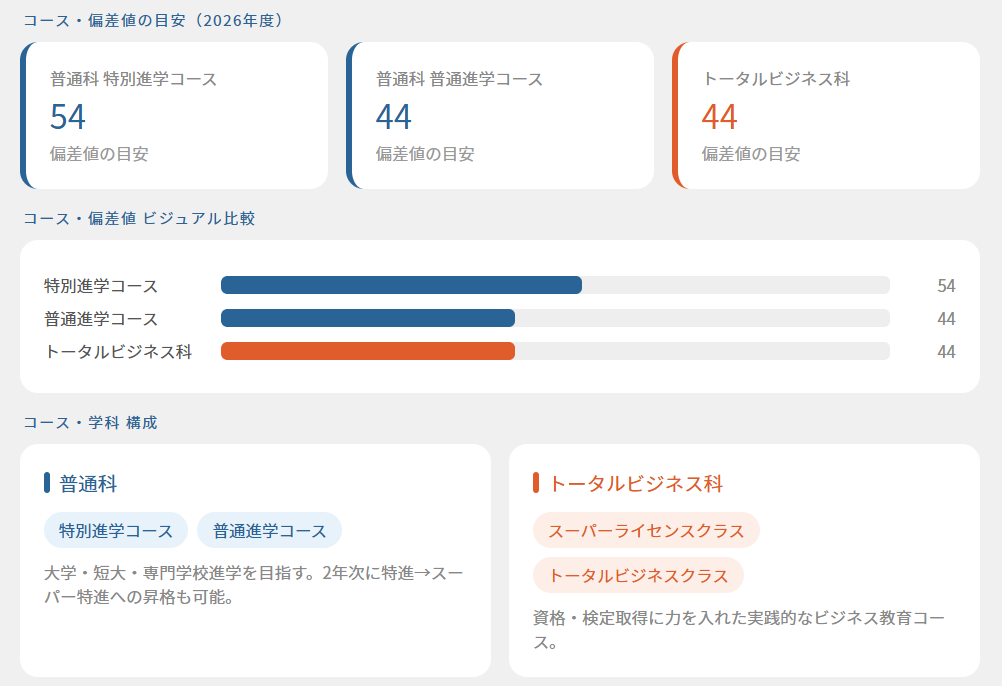Click 偏差値の目安 label in 普通進学コース card
1002x686 pixels.
tap(425, 154)
